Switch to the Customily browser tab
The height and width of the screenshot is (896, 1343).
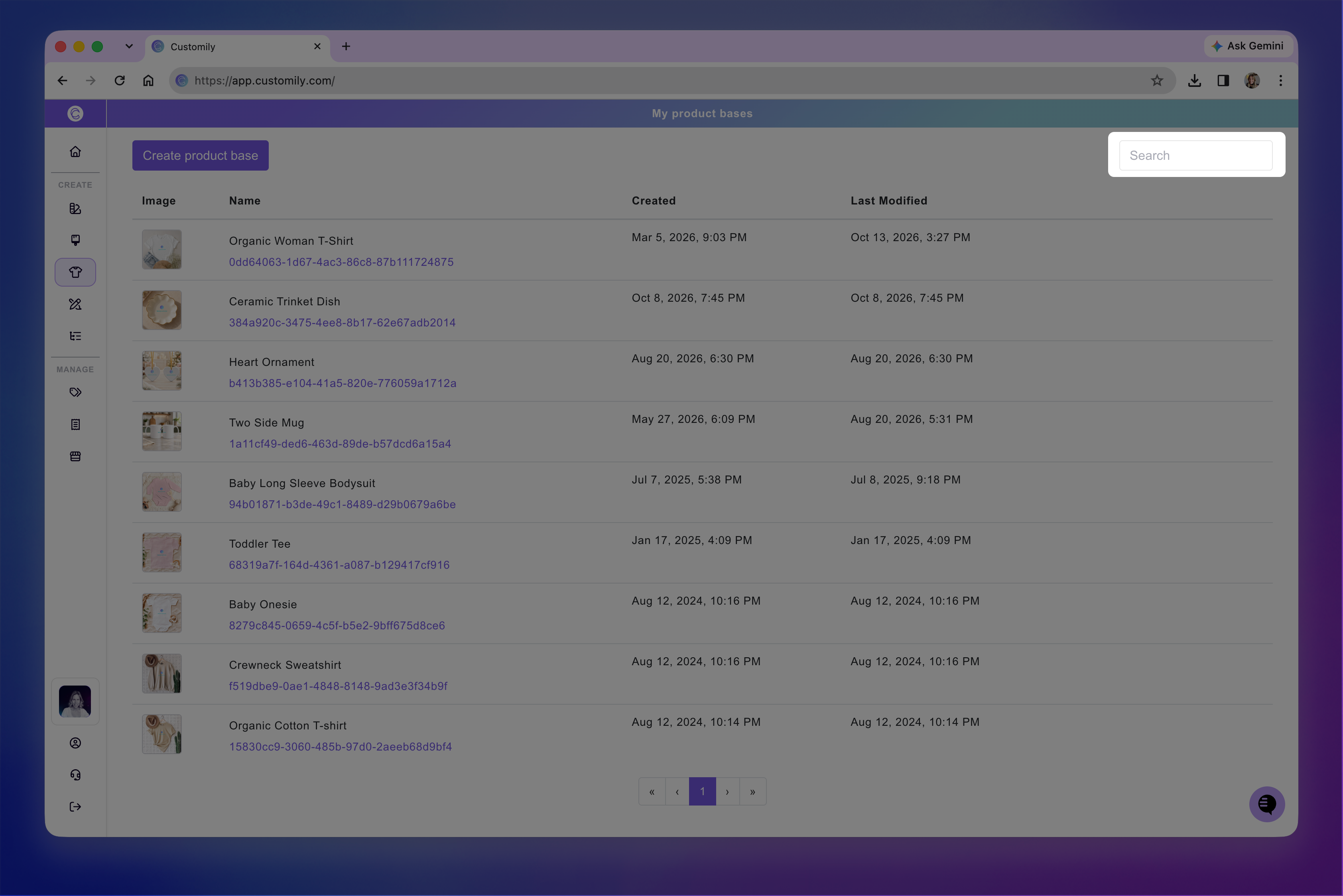tap(238, 47)
